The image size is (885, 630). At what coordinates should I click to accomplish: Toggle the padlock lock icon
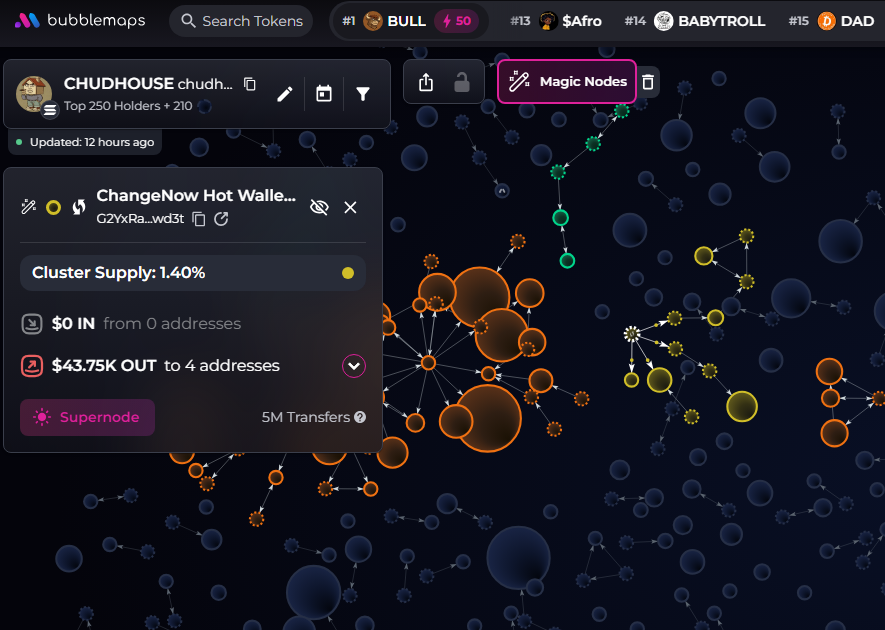(x=462, y=82)
